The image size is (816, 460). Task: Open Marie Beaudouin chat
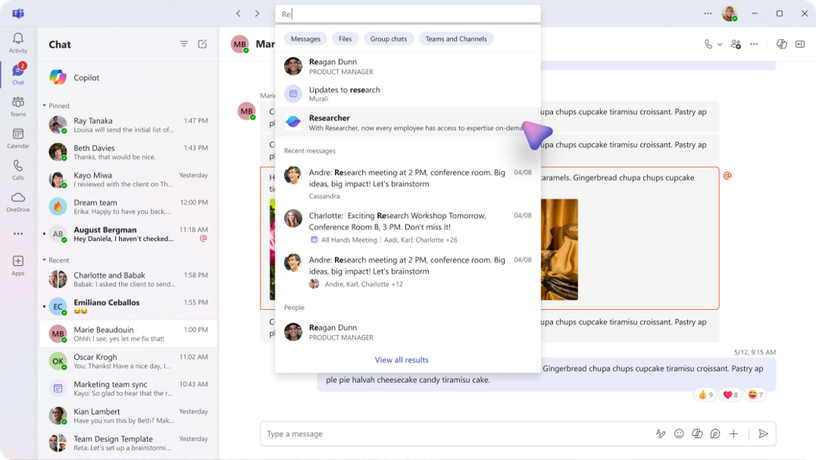[x=128, y=334]
